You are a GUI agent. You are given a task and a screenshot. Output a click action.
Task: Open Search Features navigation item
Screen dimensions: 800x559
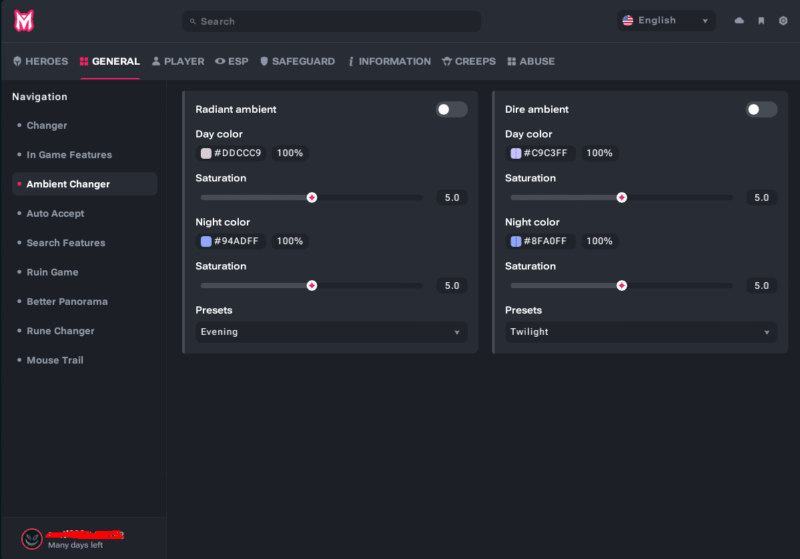[66, 243]
